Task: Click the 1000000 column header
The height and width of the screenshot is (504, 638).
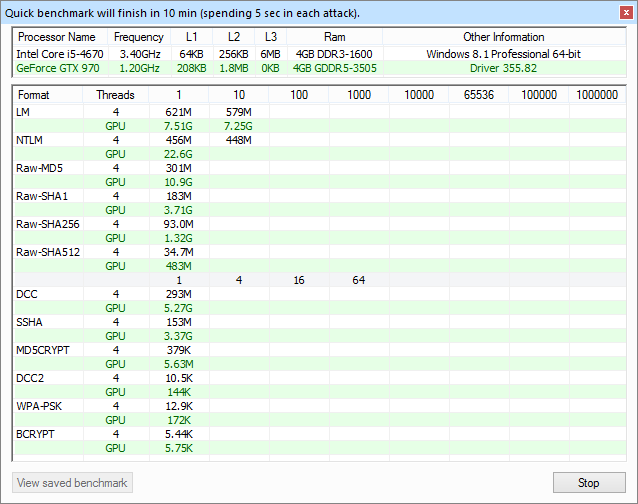Action: tap(597, 95)
